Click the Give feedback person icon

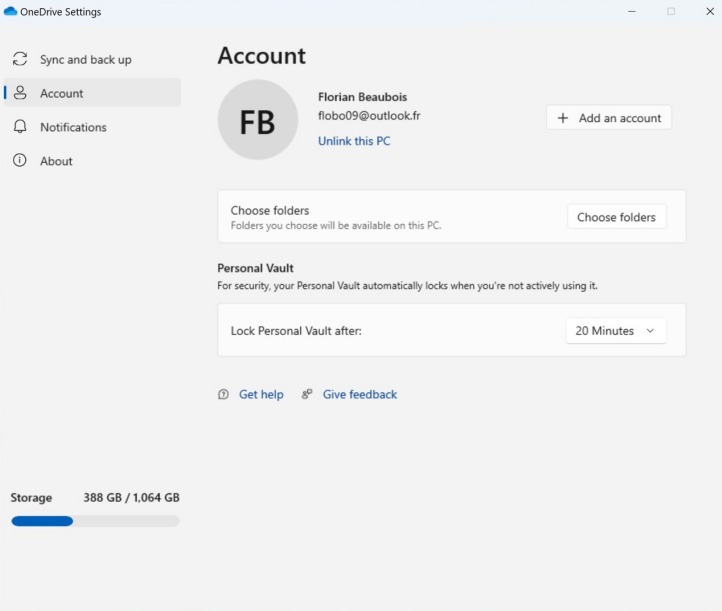pos(307,394)
